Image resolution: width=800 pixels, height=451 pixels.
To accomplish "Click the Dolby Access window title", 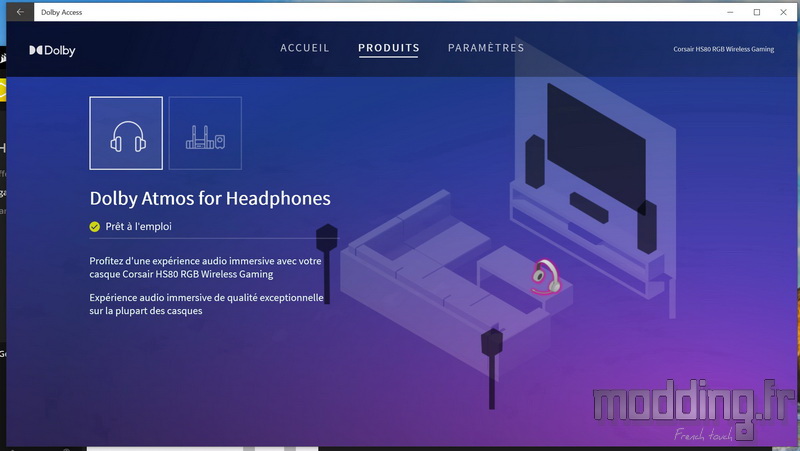I will [x=61, y=12].
